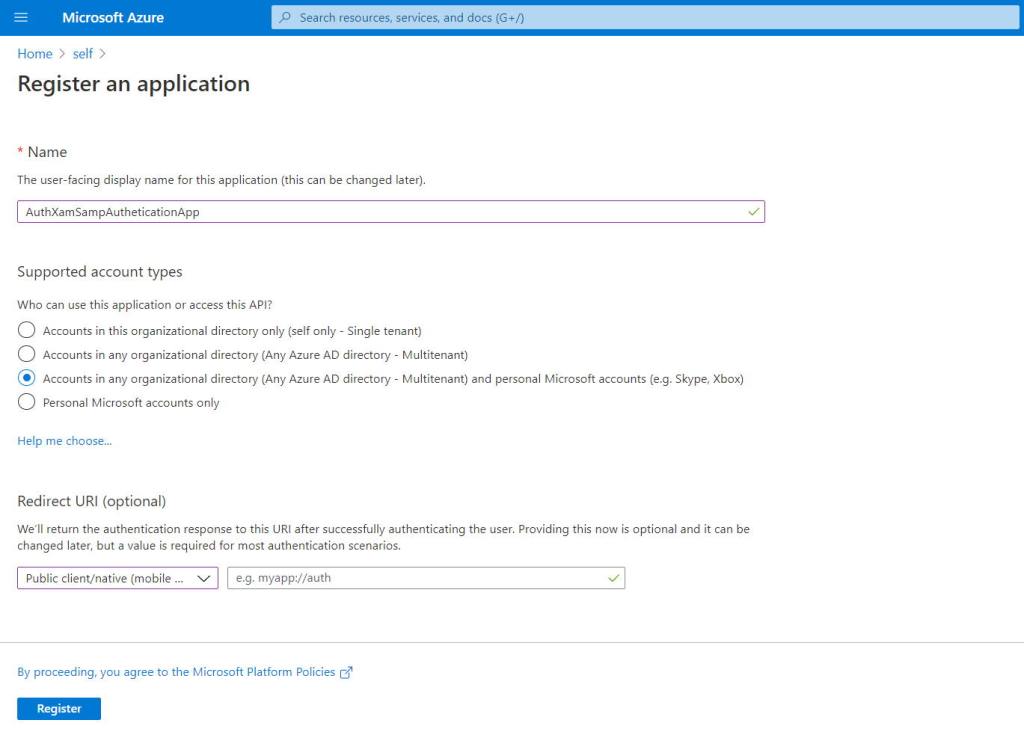Click the green checkmark beside the redirect URI box
Viewport: 1024px width, 732px height.
click(x=612, y=577)
